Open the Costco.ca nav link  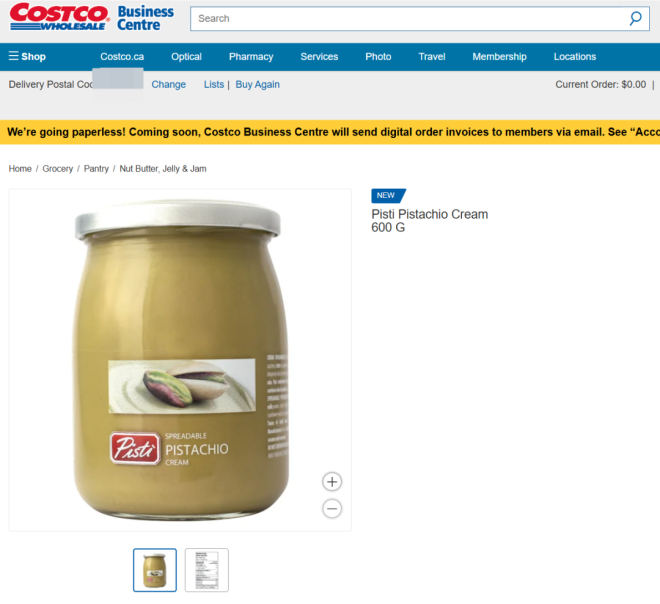(x=122, y=57)
